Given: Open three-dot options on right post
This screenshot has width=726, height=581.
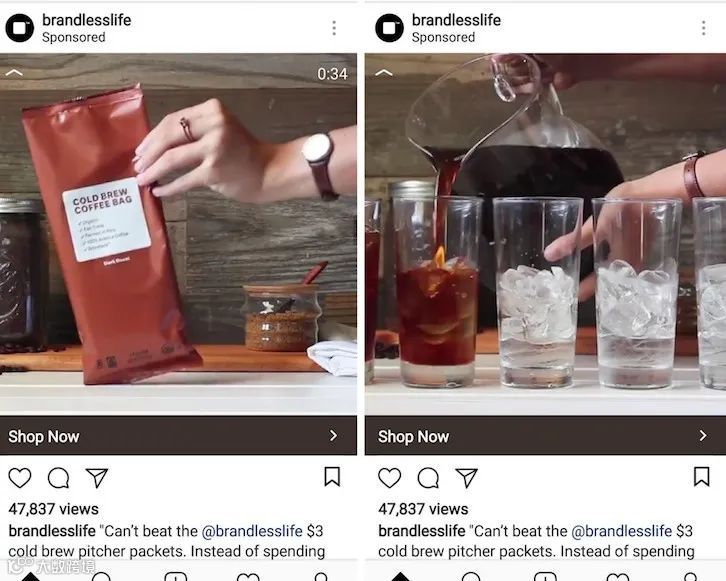Looking at the screenshot, I should 703,28.
